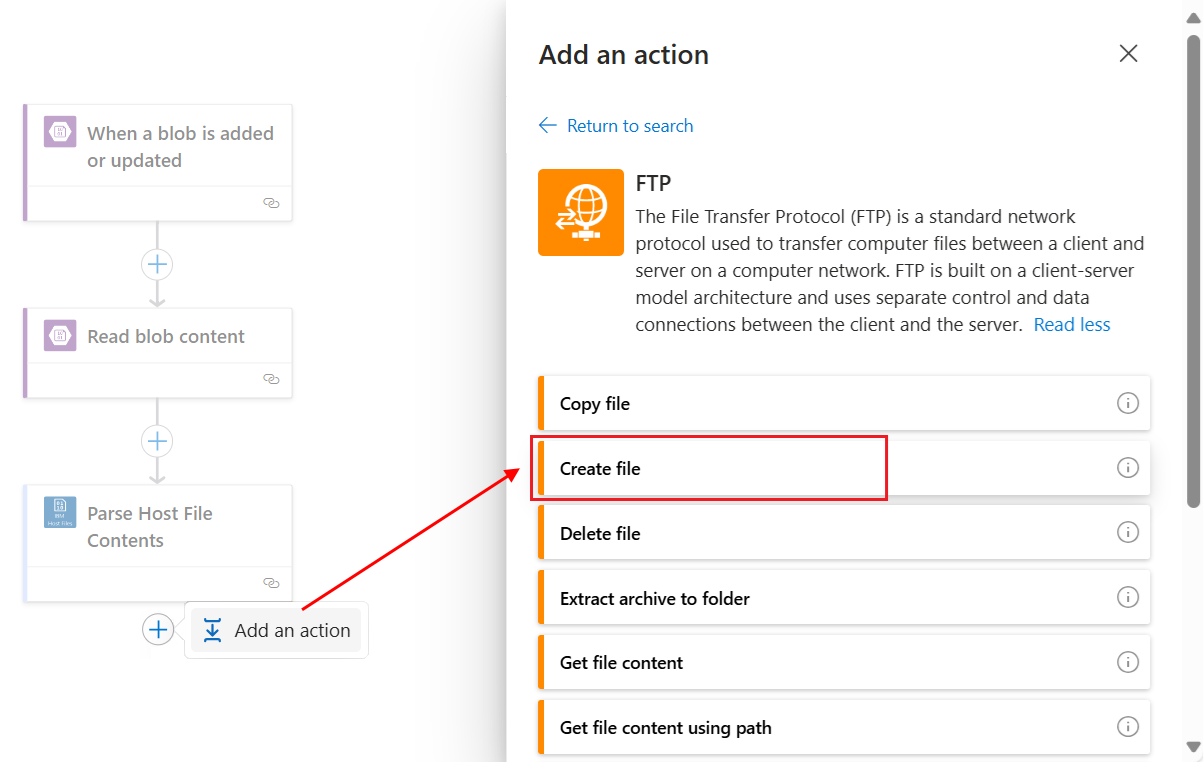Click the info icon for Create file
Image resolution: width=1204 pixels, height=762 pixels.
pyautogui.click(x=1128, y=468)
